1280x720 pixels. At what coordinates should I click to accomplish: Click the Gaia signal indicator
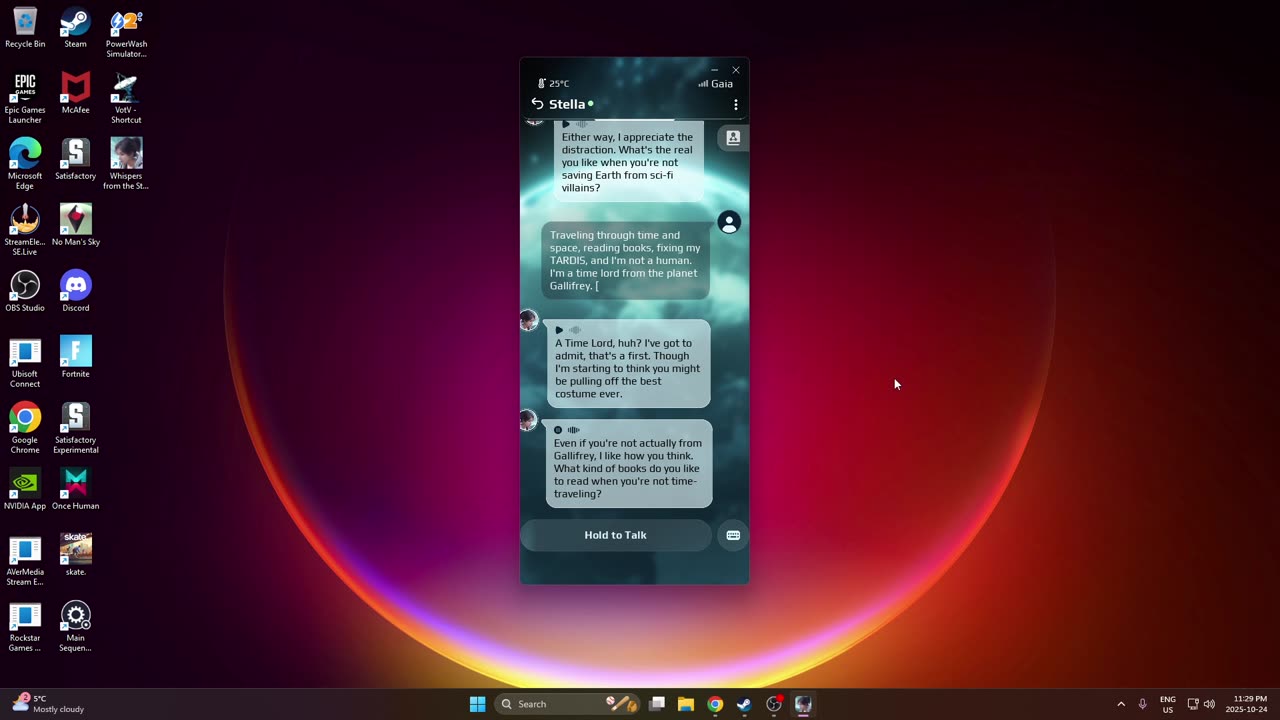pos(716,84)
